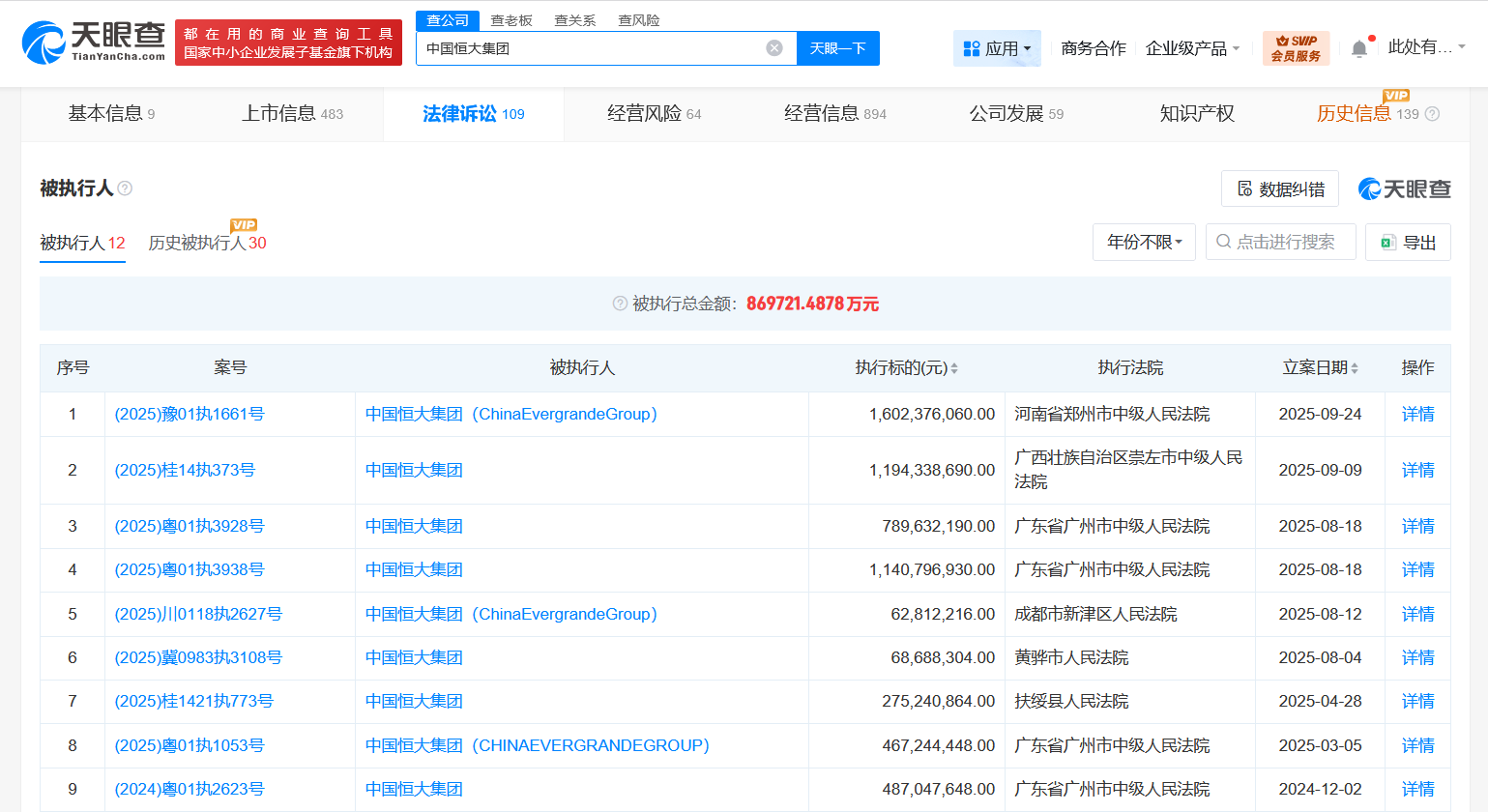The width and height of the screenshot is (1488, 812).
Task: Export data with the 导出 Excel button
Action: 1408,243
